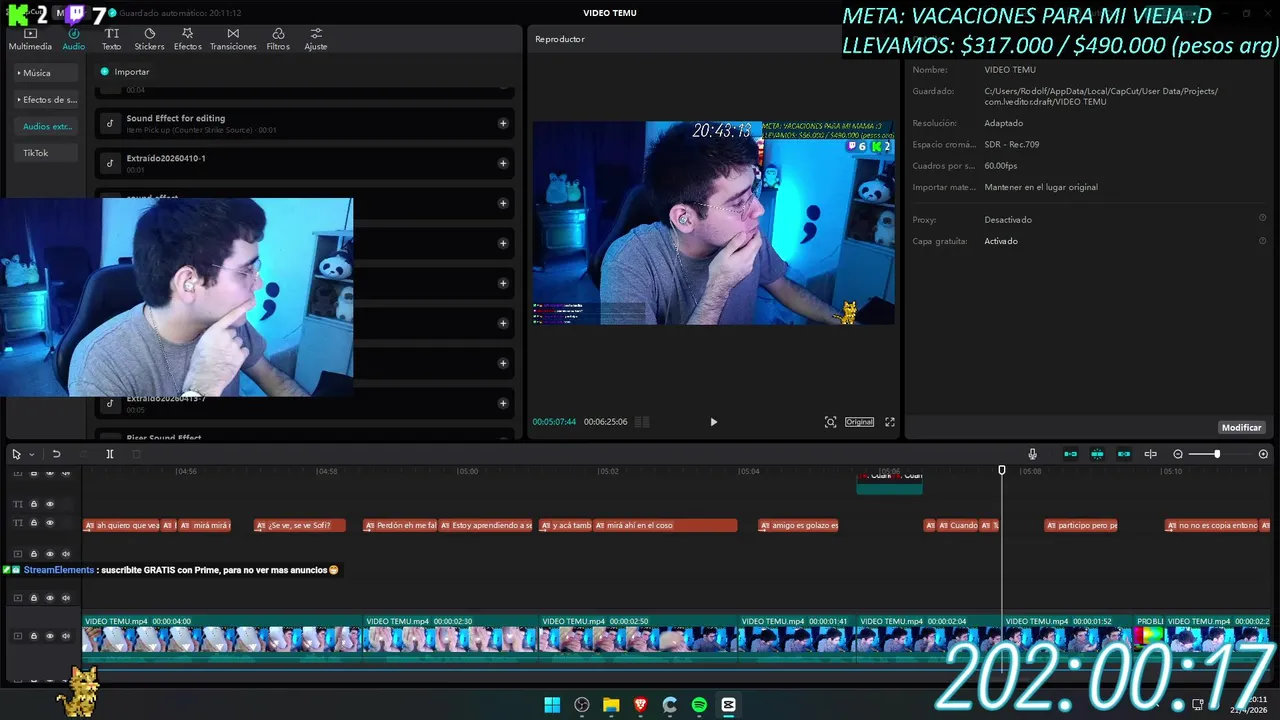
Task: Select the Audios extraídos category
Action: [47, 127]
